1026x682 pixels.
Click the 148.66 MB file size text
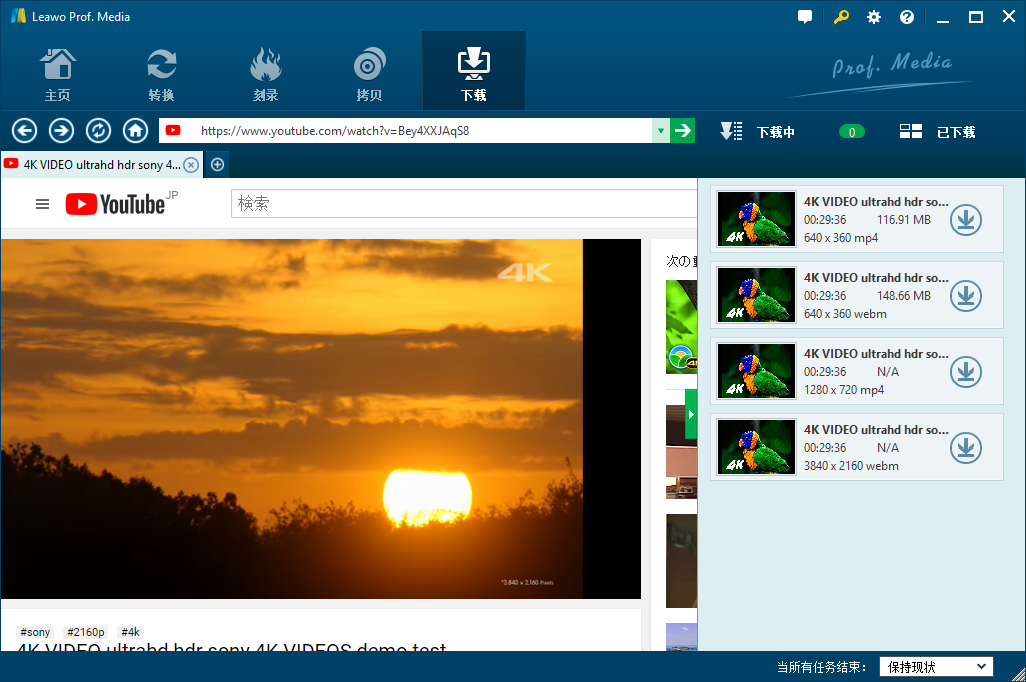click(x=904, y=296)
